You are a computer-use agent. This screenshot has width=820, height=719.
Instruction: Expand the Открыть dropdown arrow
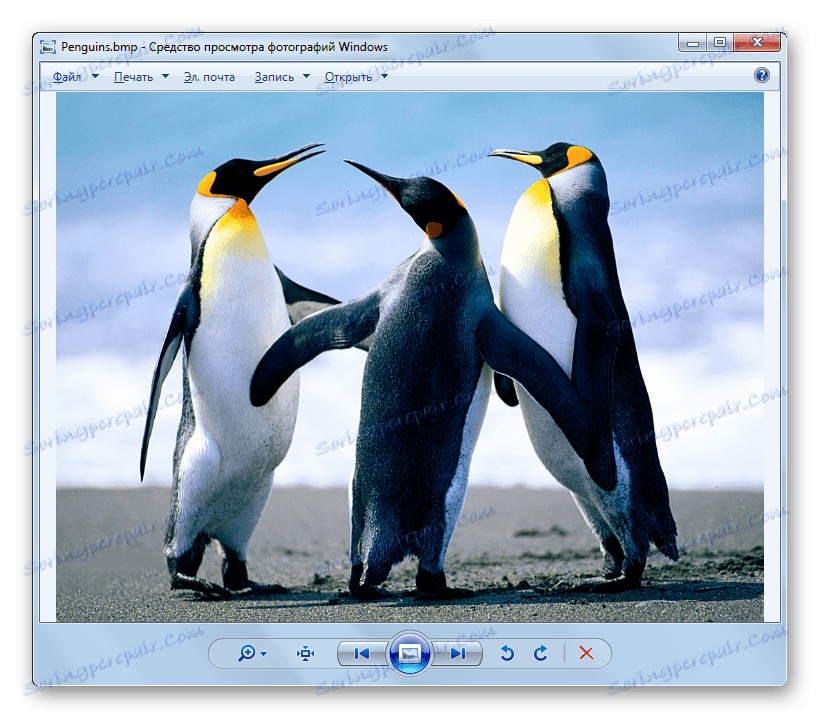click(x=384, y=76)
